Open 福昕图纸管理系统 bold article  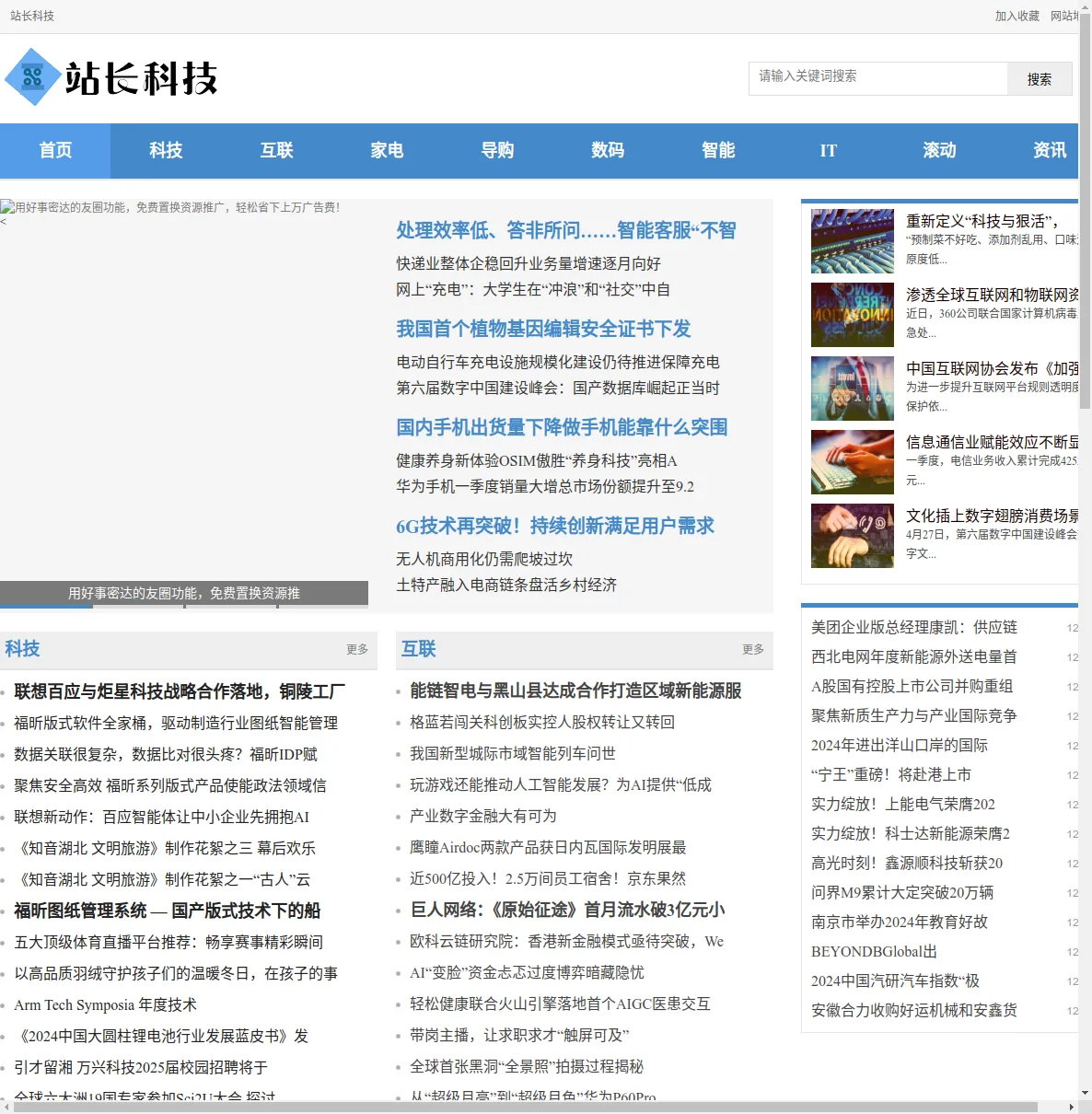click(x=167, y=911)
